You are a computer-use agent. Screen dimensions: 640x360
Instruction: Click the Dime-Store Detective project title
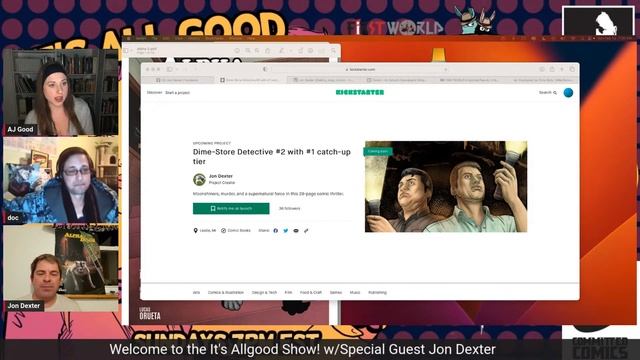point(271,157)
